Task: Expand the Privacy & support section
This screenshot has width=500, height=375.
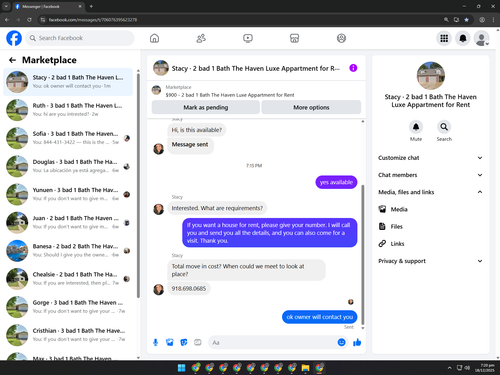Action: click(430, 261)
